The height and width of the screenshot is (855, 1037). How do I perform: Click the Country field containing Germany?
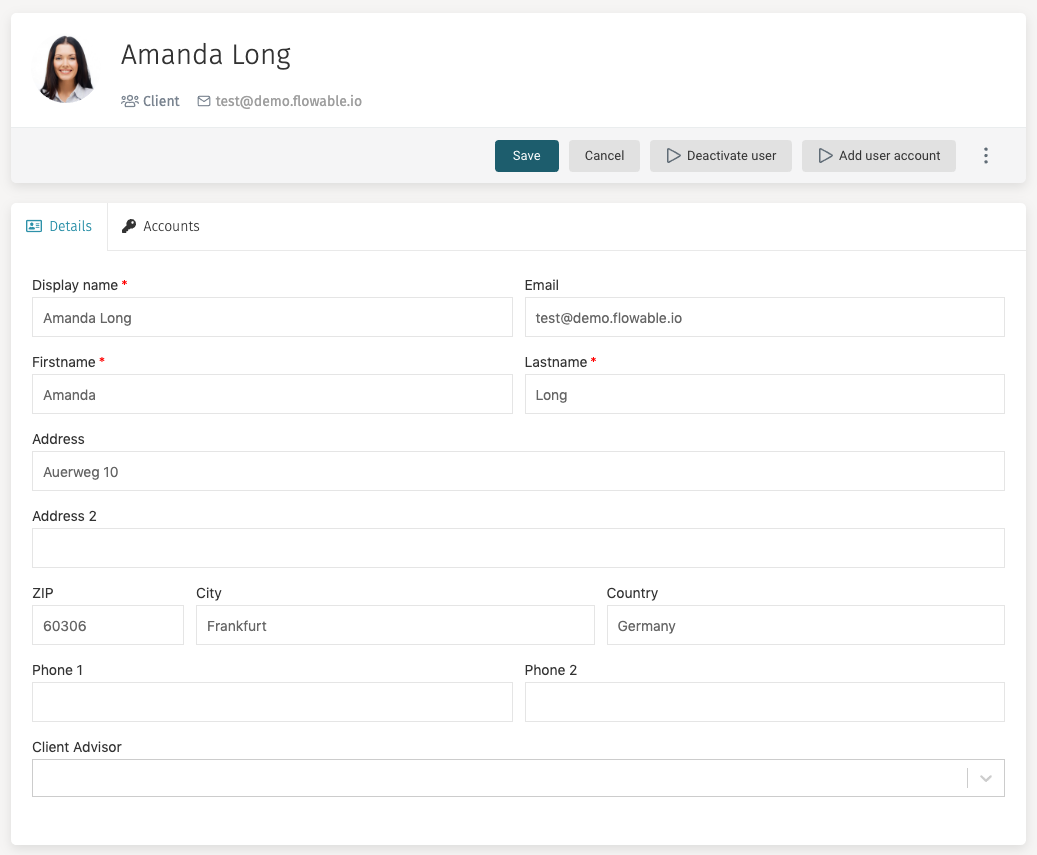[x=805, y=625]
